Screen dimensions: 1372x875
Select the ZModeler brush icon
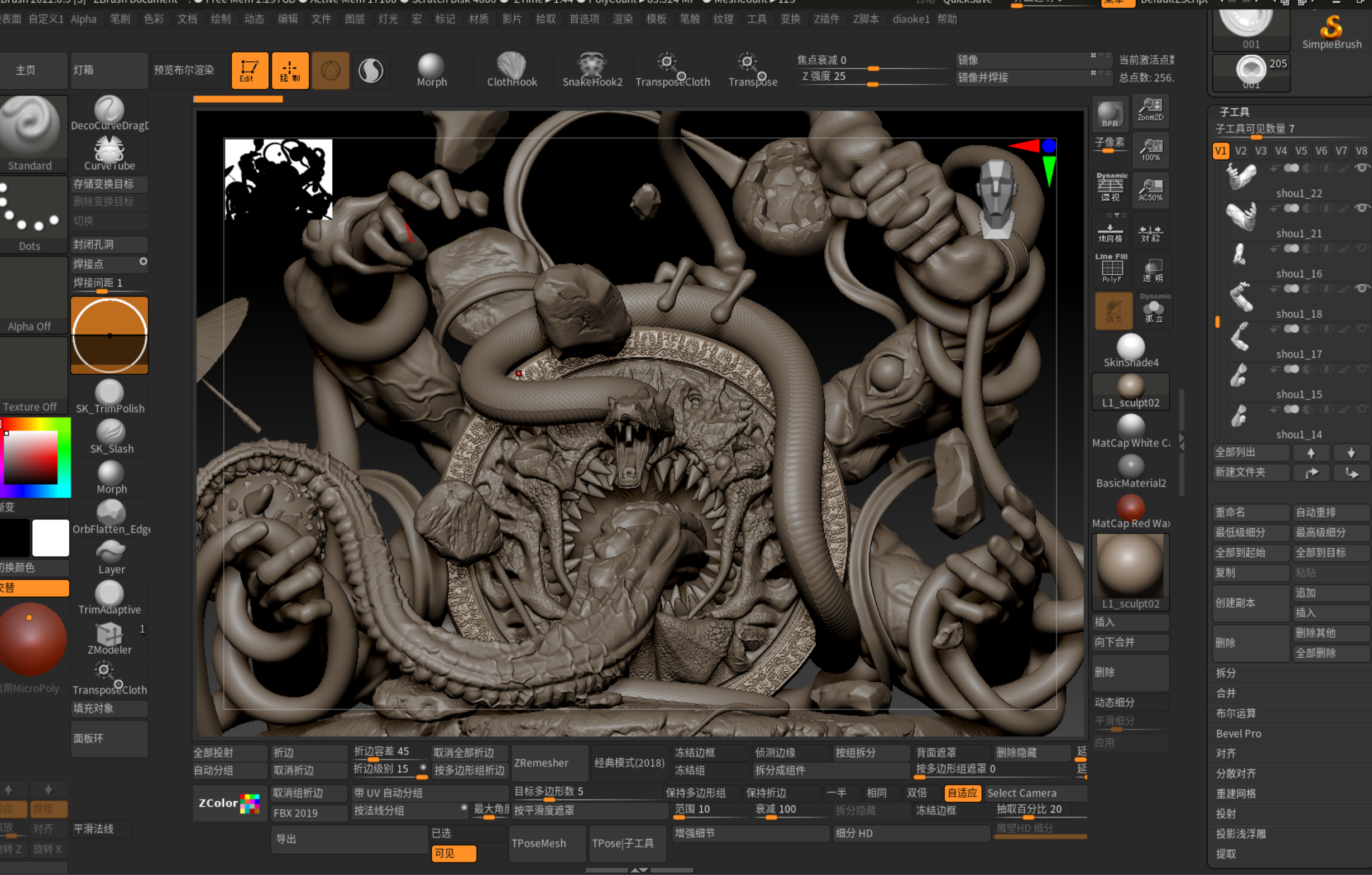pyautogui.click(x=109, y=634)
